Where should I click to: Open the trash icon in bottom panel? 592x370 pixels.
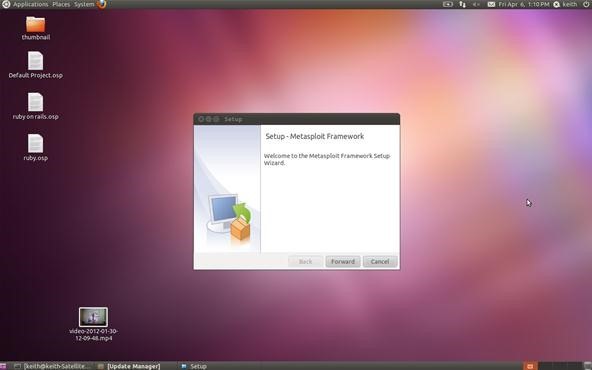[x=587, y=366]
